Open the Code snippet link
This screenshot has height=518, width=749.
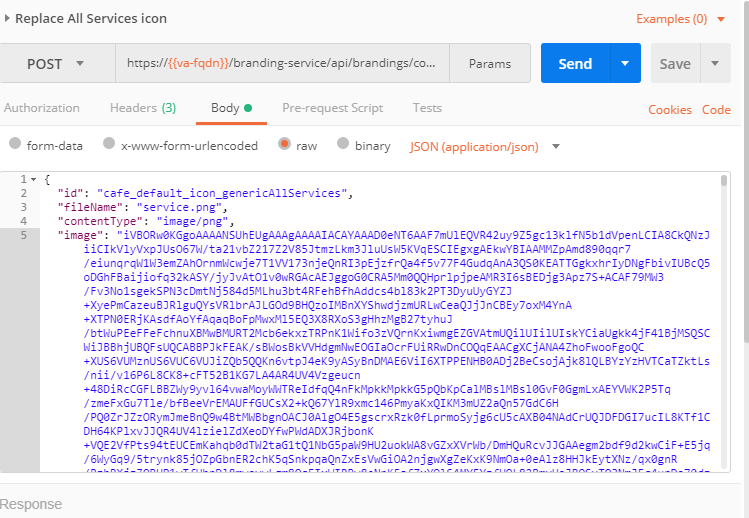716,110
